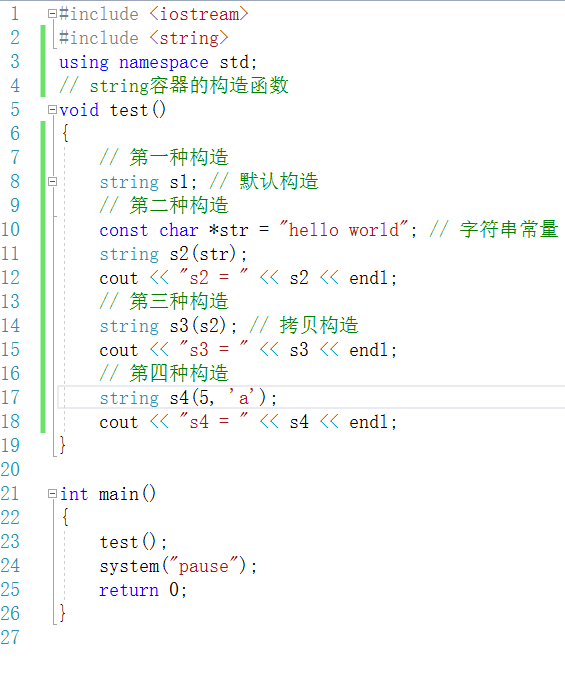Click line number 27 in the gutter

tap(10, 637)
